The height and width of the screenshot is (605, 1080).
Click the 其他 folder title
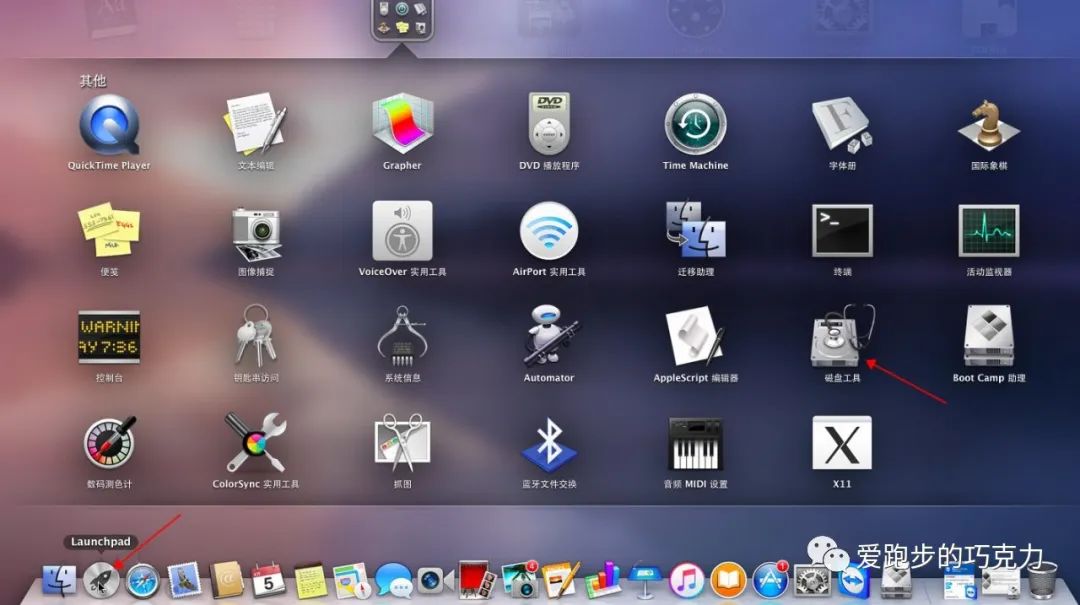[x=93, y=81]
